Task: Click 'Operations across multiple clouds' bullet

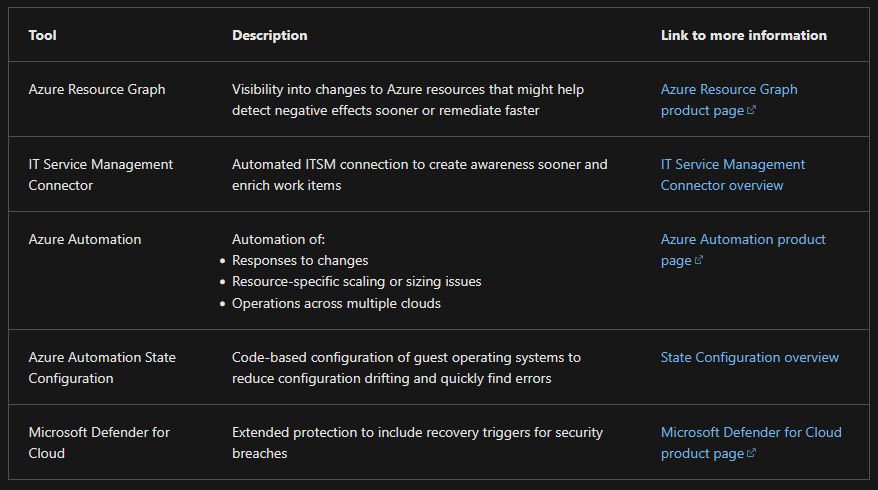Action: (x=337, y=303)
